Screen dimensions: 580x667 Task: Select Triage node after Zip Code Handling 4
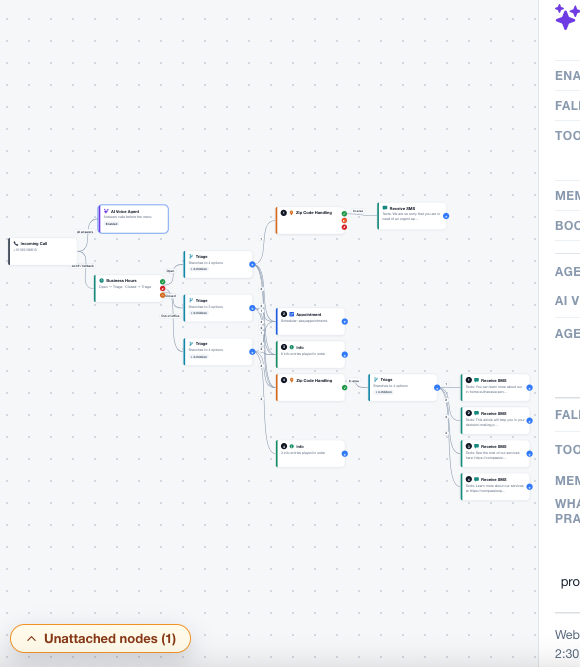coord(403,388)
